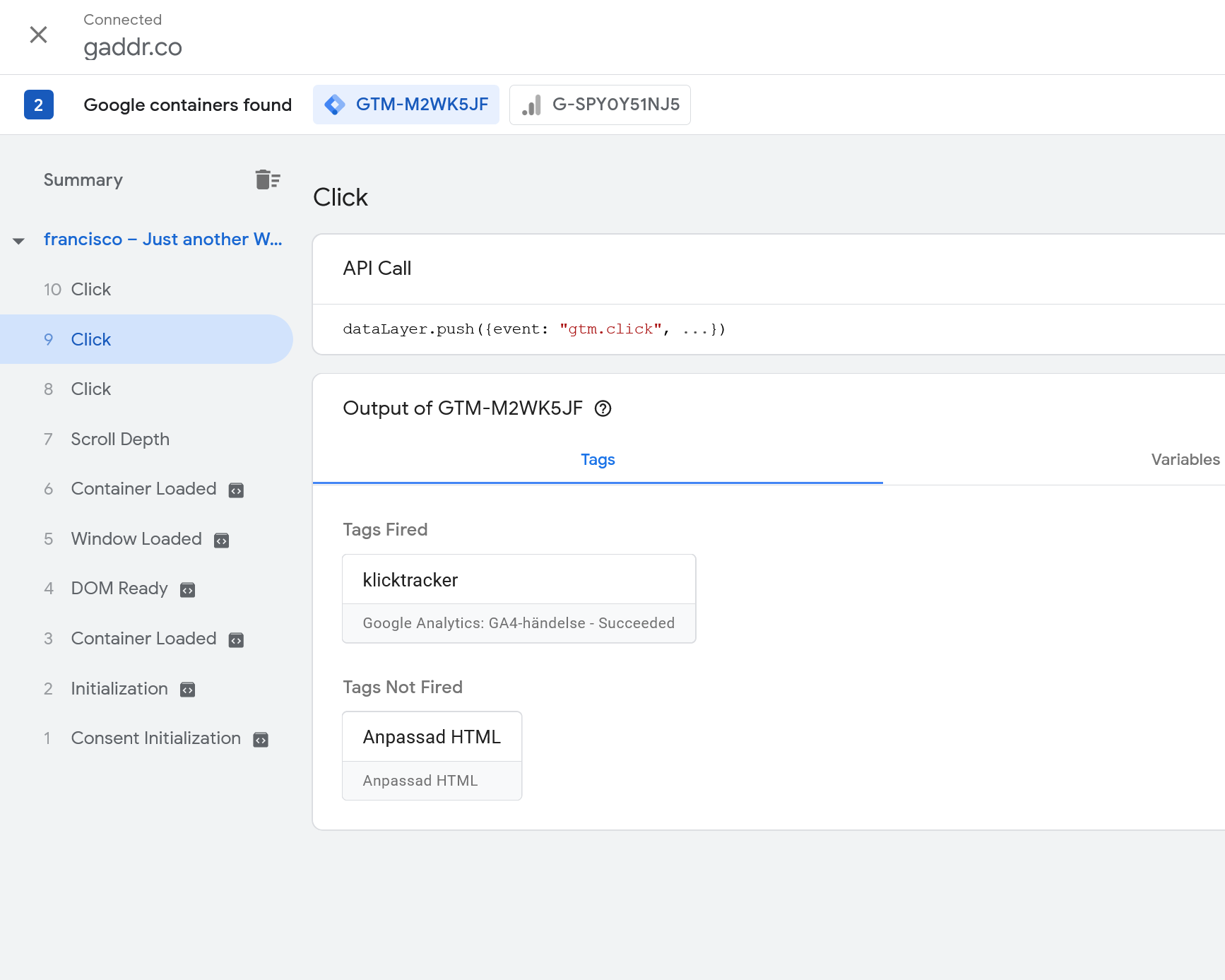Open the klicktracker fired tag card

(x=519, y=598)
